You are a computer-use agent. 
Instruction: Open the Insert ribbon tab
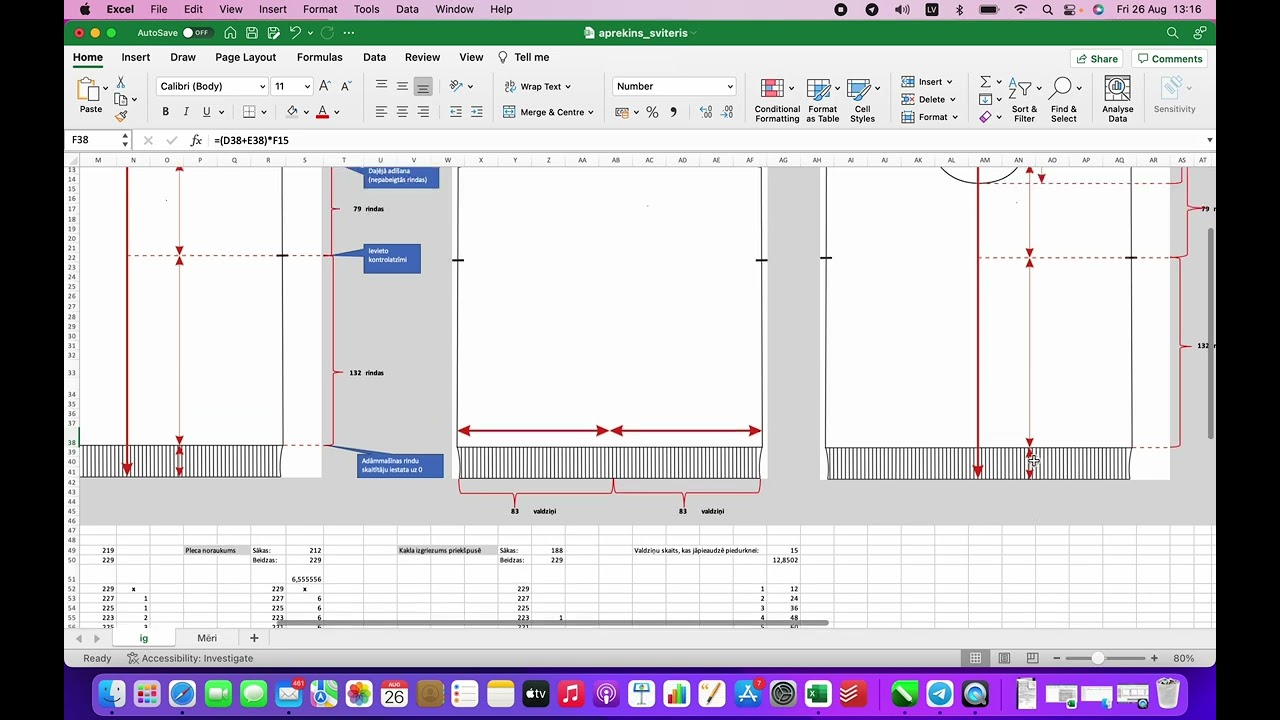pos(136,57)
